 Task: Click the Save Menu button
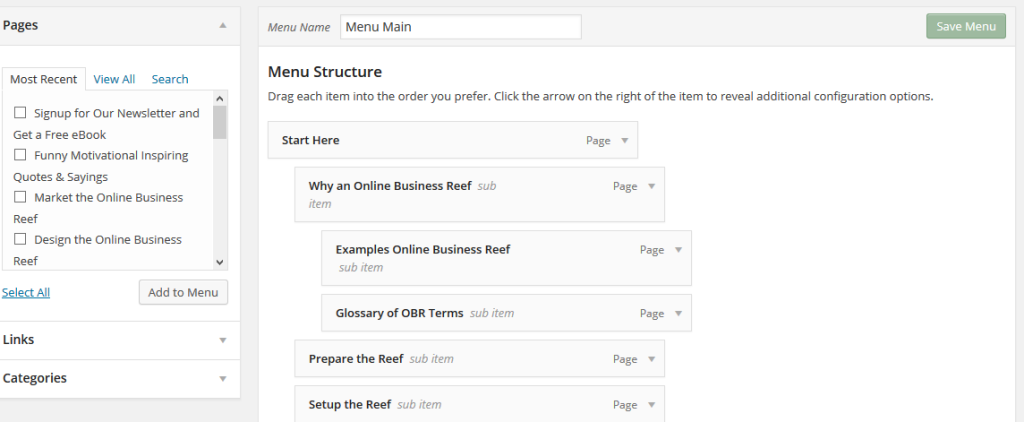click(966, 26)
